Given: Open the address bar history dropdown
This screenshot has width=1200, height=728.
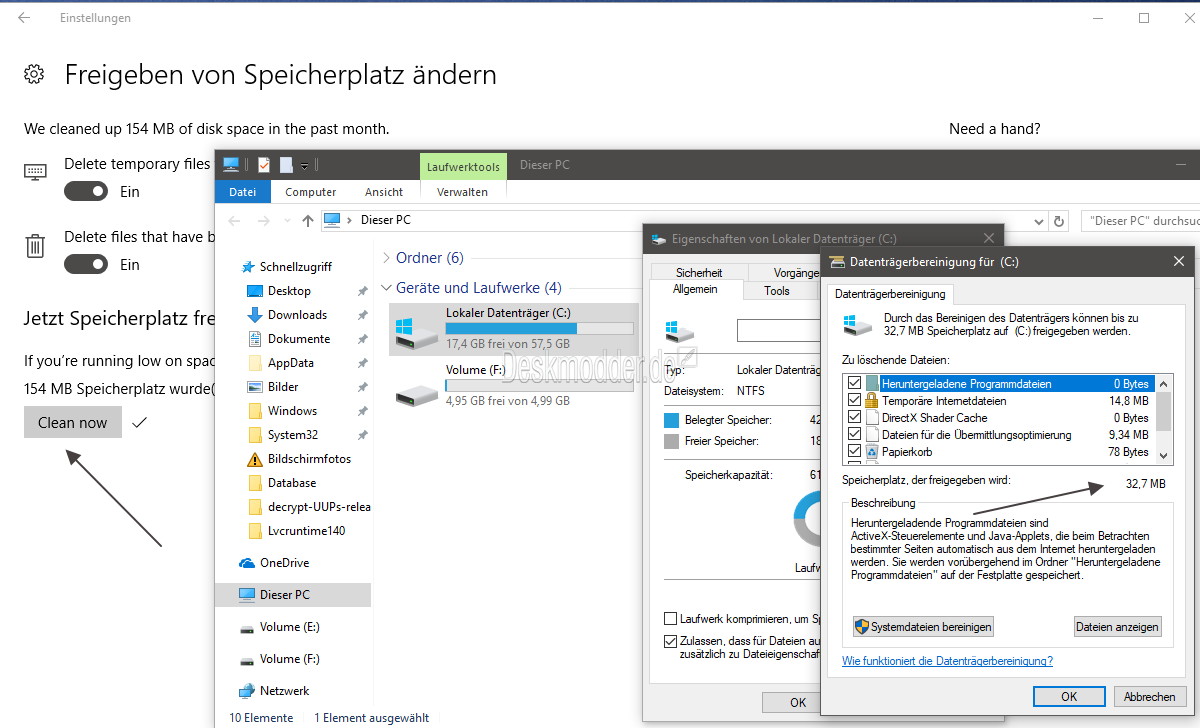Looking at the screenshot, I should pos(1037,221).
